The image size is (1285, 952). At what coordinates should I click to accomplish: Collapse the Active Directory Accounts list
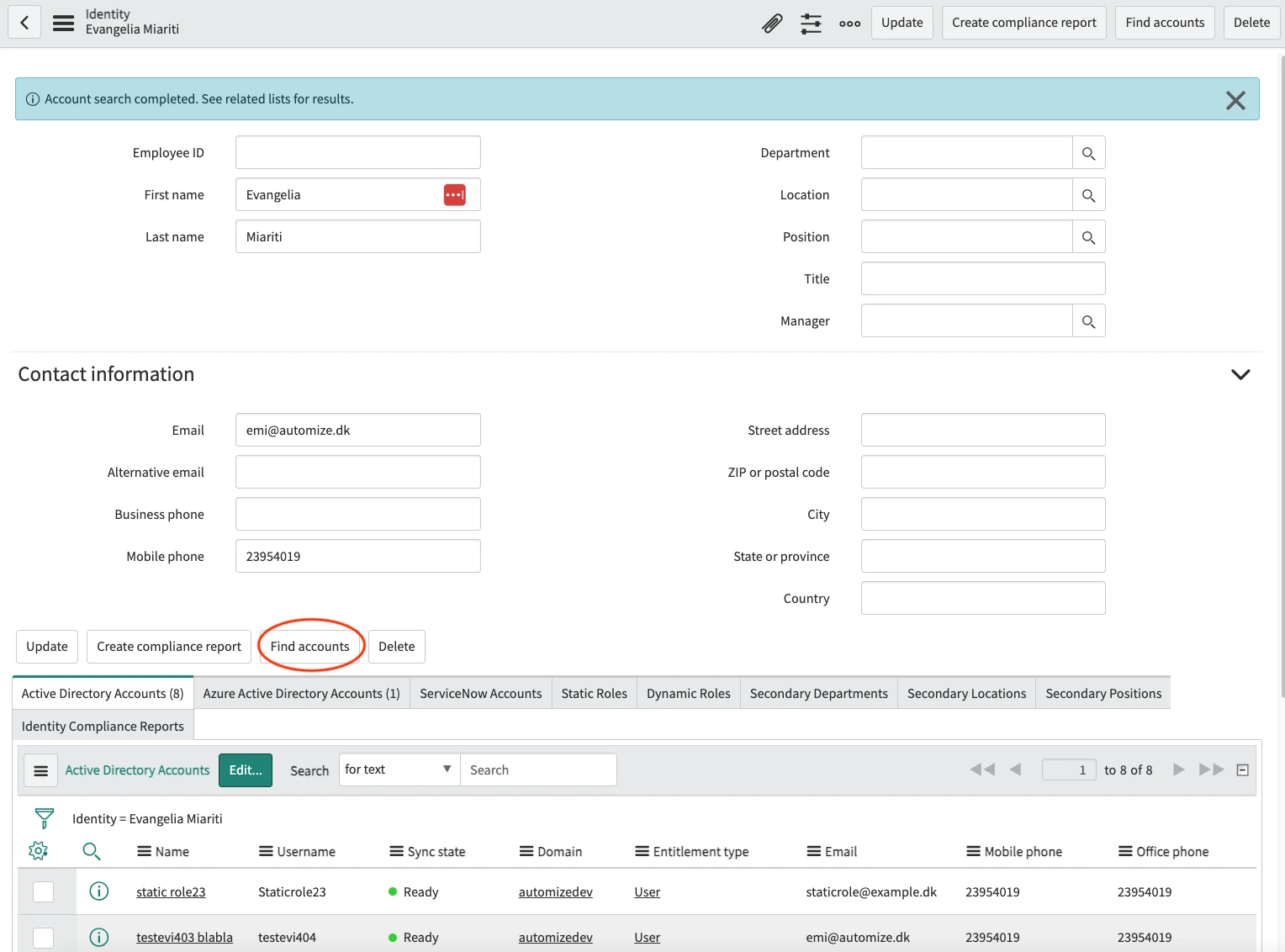point(1242,770)
